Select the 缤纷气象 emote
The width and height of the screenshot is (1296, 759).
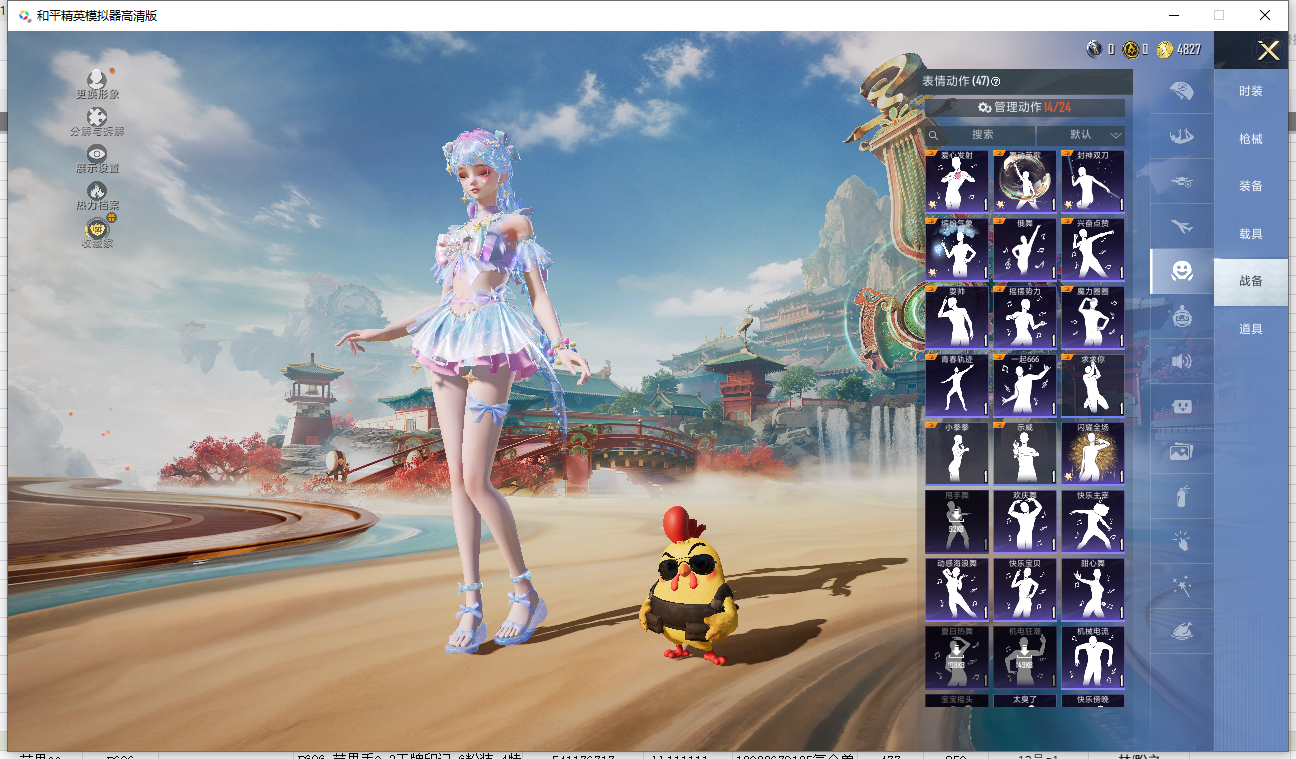(957, 248)
